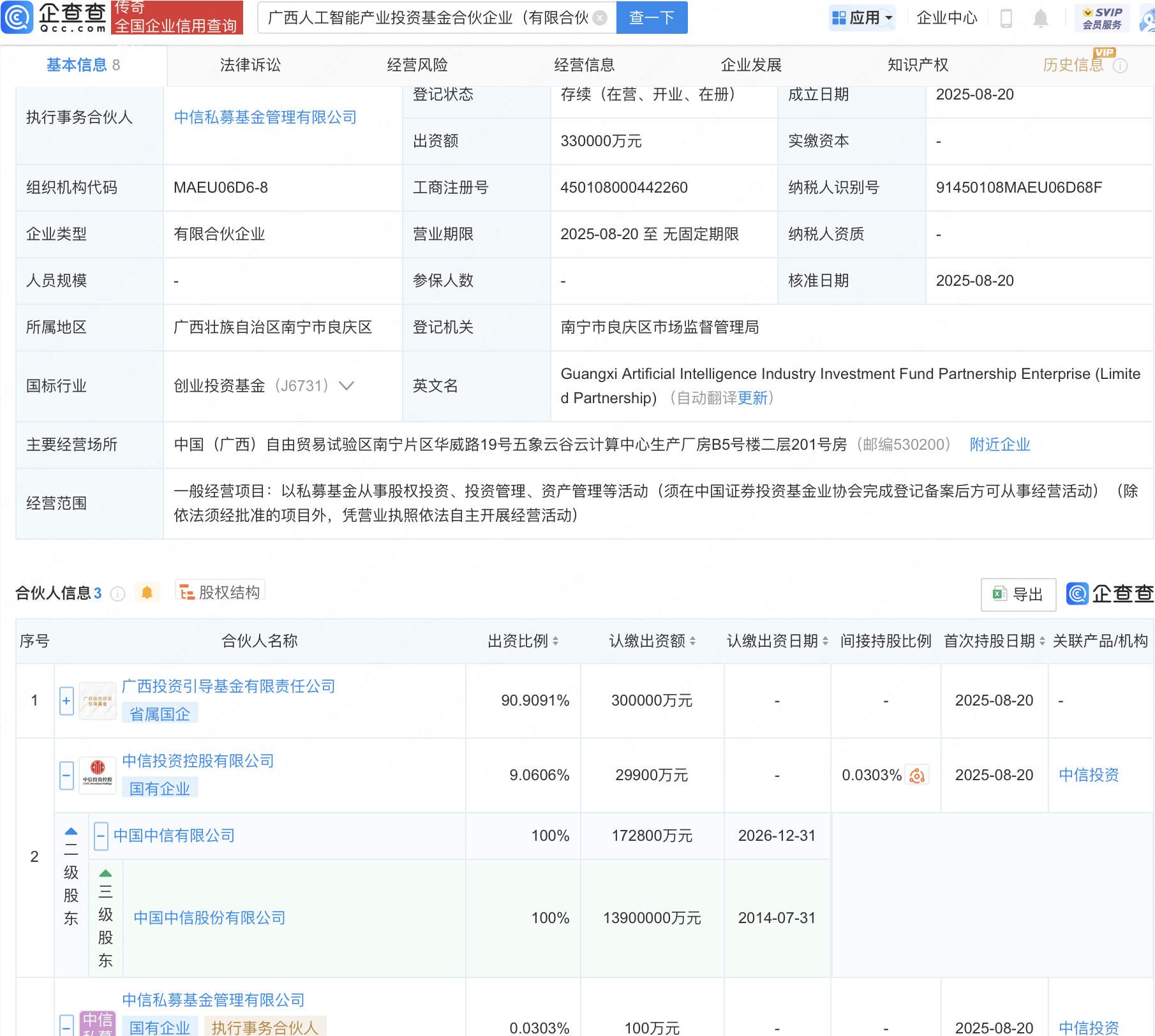Open 广西投资引导基金有限责任公司 link
1155x1036 pixels.
228,686
